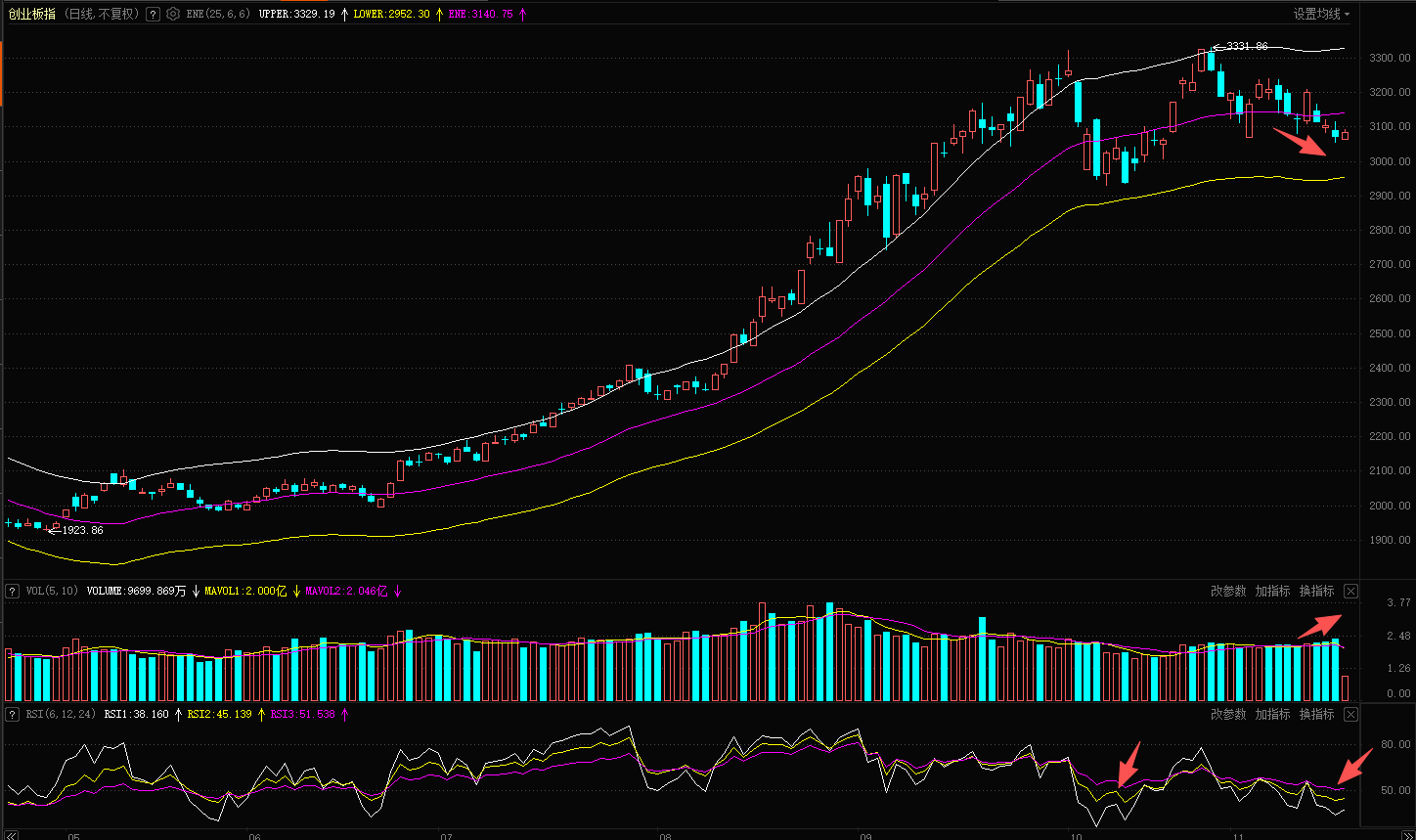The width and height of the screenshot is (1416, 840).
Task: Click 换指标 in the RSI panel
Action: [x=1316, y=714]
